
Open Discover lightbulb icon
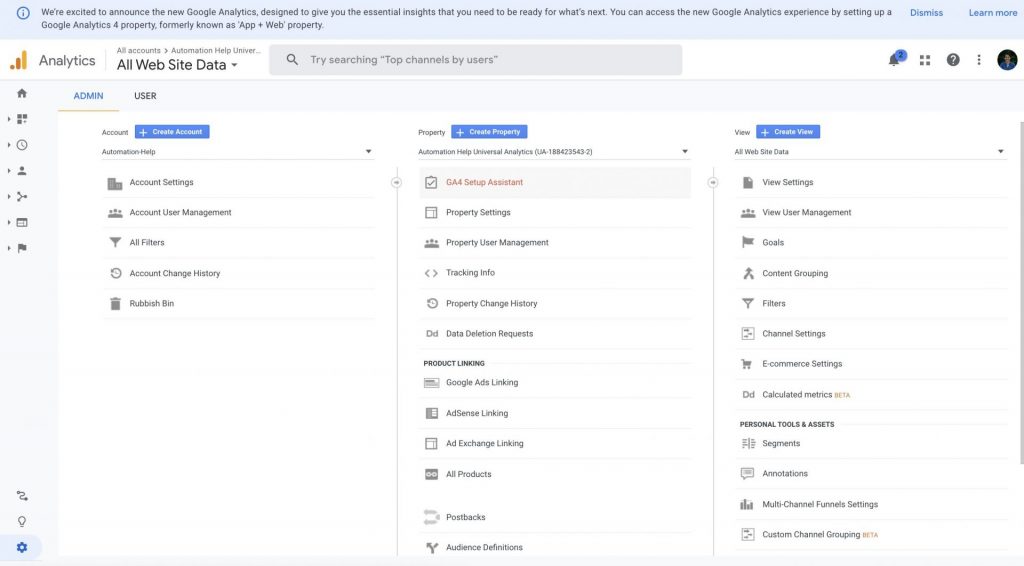coord(22,522)
